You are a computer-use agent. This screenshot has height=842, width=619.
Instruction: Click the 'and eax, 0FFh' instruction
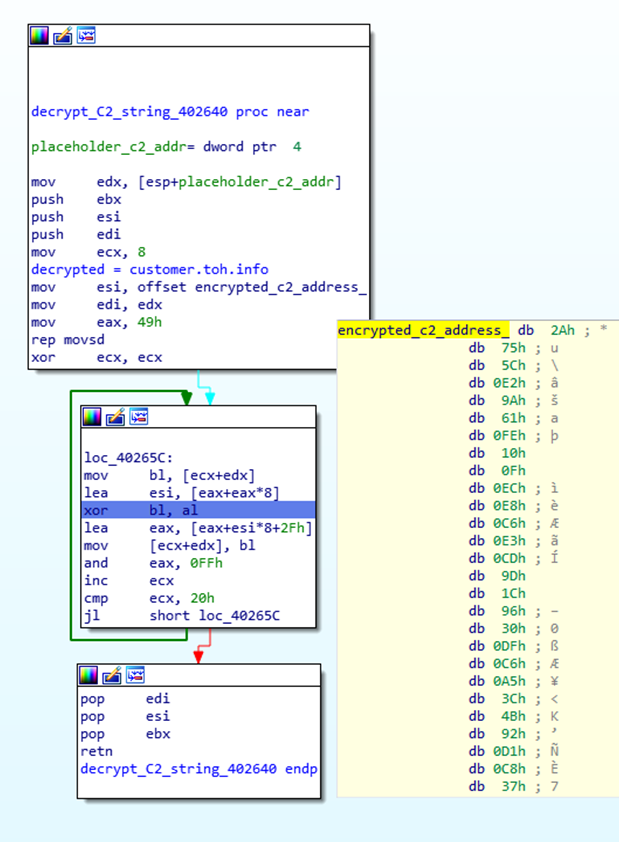(x=153, y=563)
